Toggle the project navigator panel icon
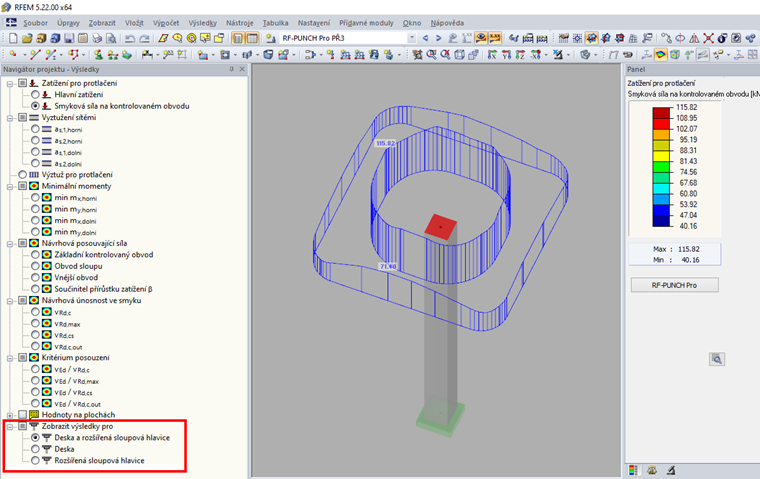The height and width of the screenshot is (479, 760). 238,38
